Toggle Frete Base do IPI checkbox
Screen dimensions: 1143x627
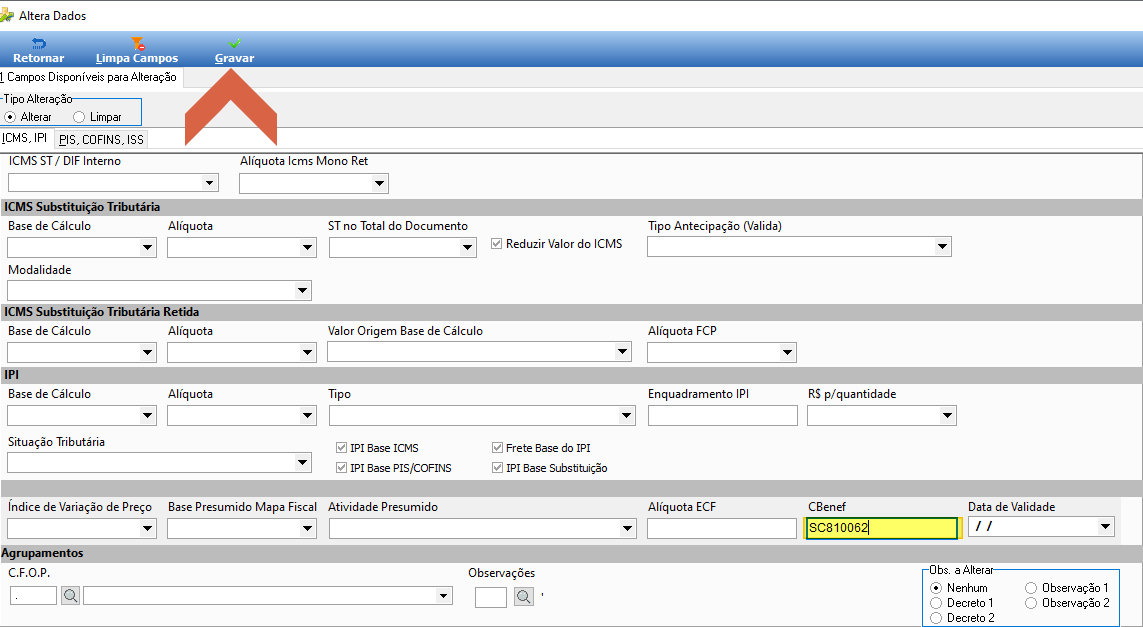497,448
